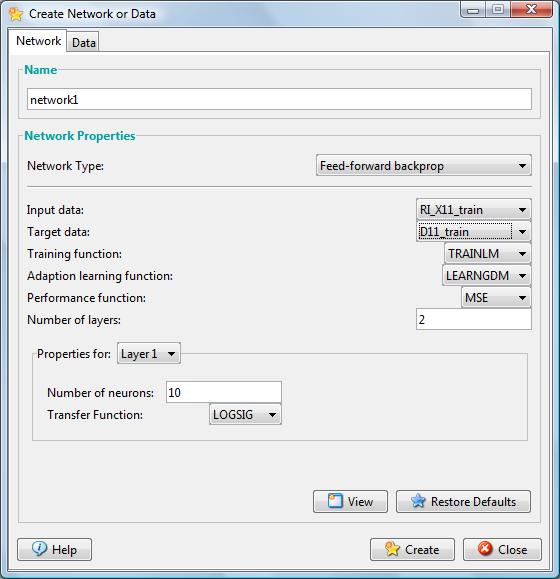The width and height of the screenshot is (560, 579).
Task: Click the Name section heading
Action: click(x=41, y=70)
